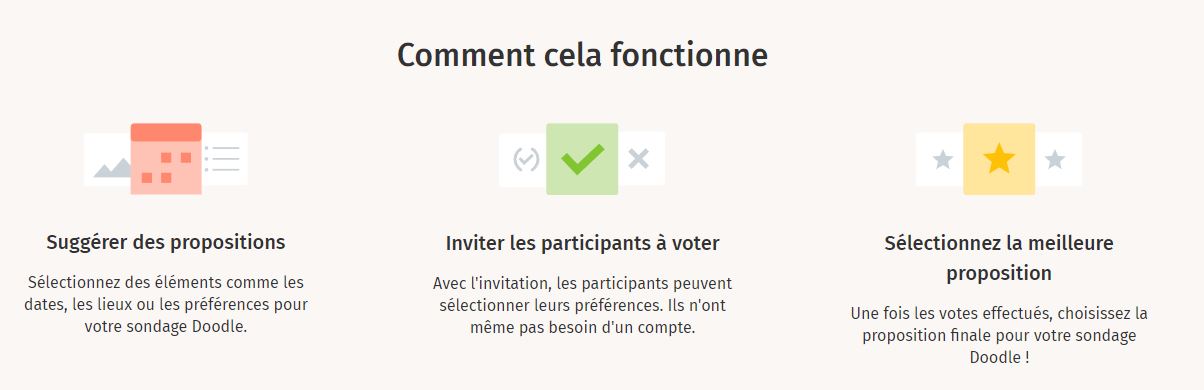Click the text about participants needing no account

(x=582, y=305)
